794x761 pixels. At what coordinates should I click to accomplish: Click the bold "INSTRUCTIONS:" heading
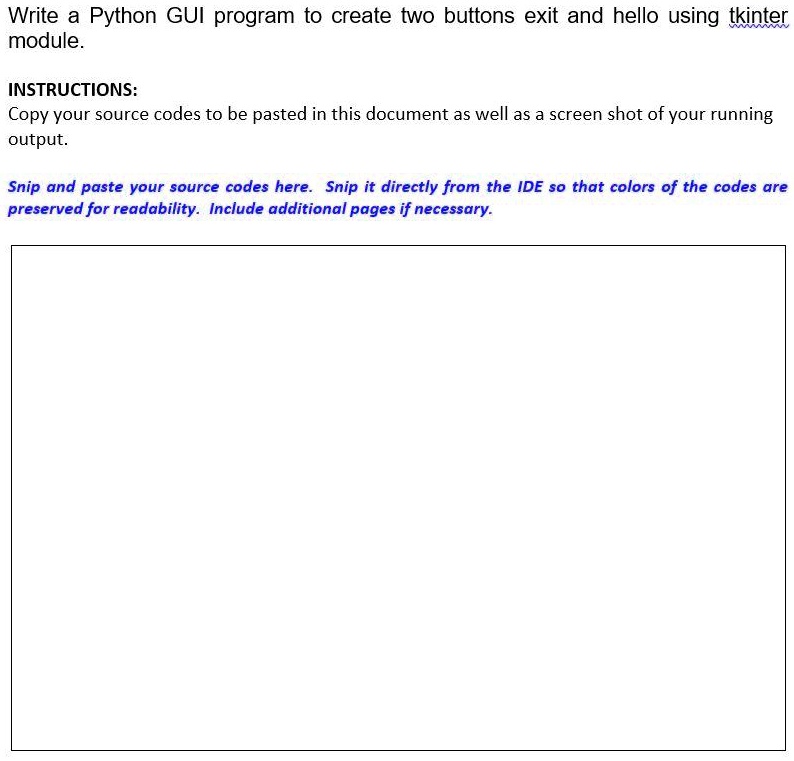point(72,90)
